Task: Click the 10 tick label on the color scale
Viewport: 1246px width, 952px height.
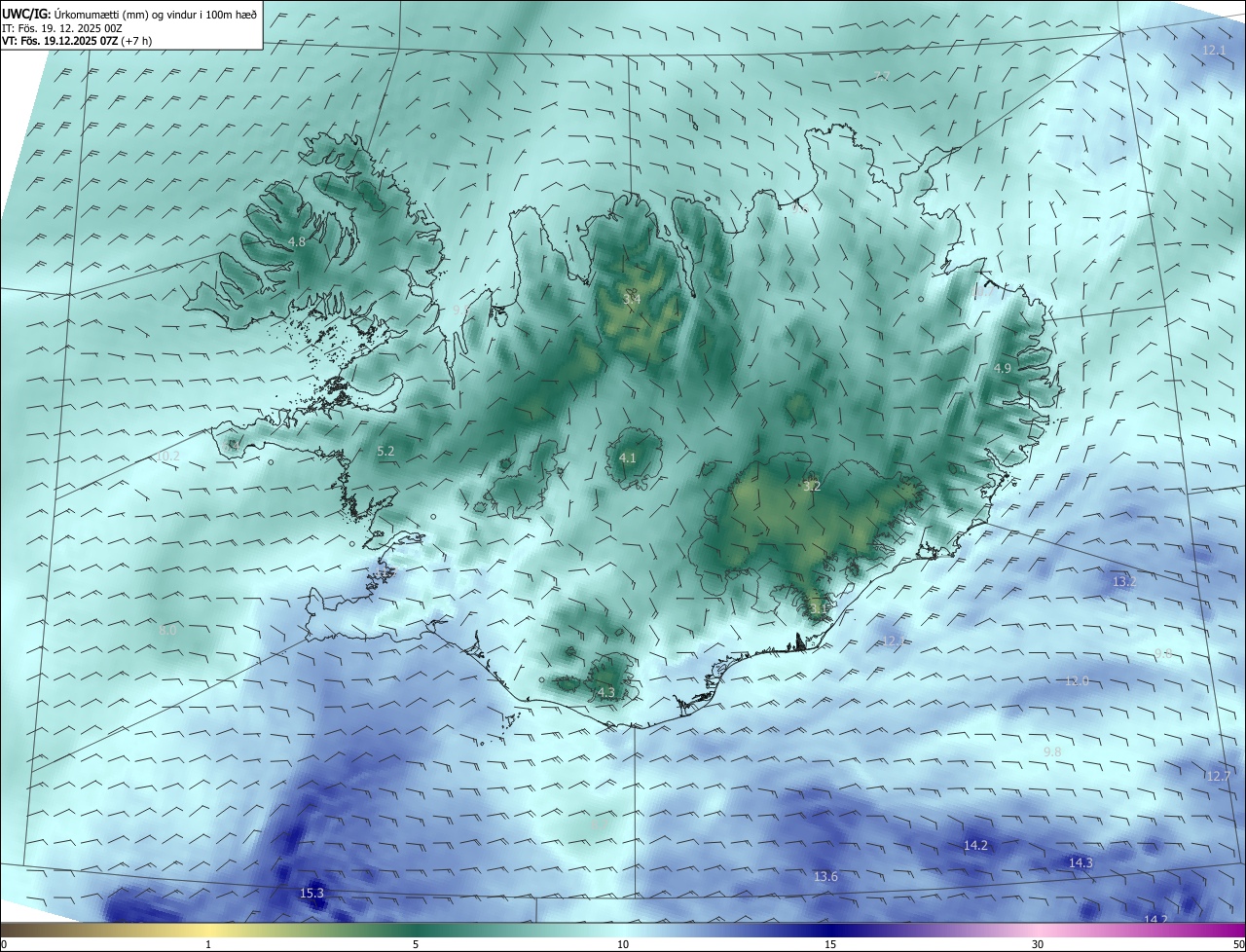Action: pyautogui.click(x=623, y=944)
